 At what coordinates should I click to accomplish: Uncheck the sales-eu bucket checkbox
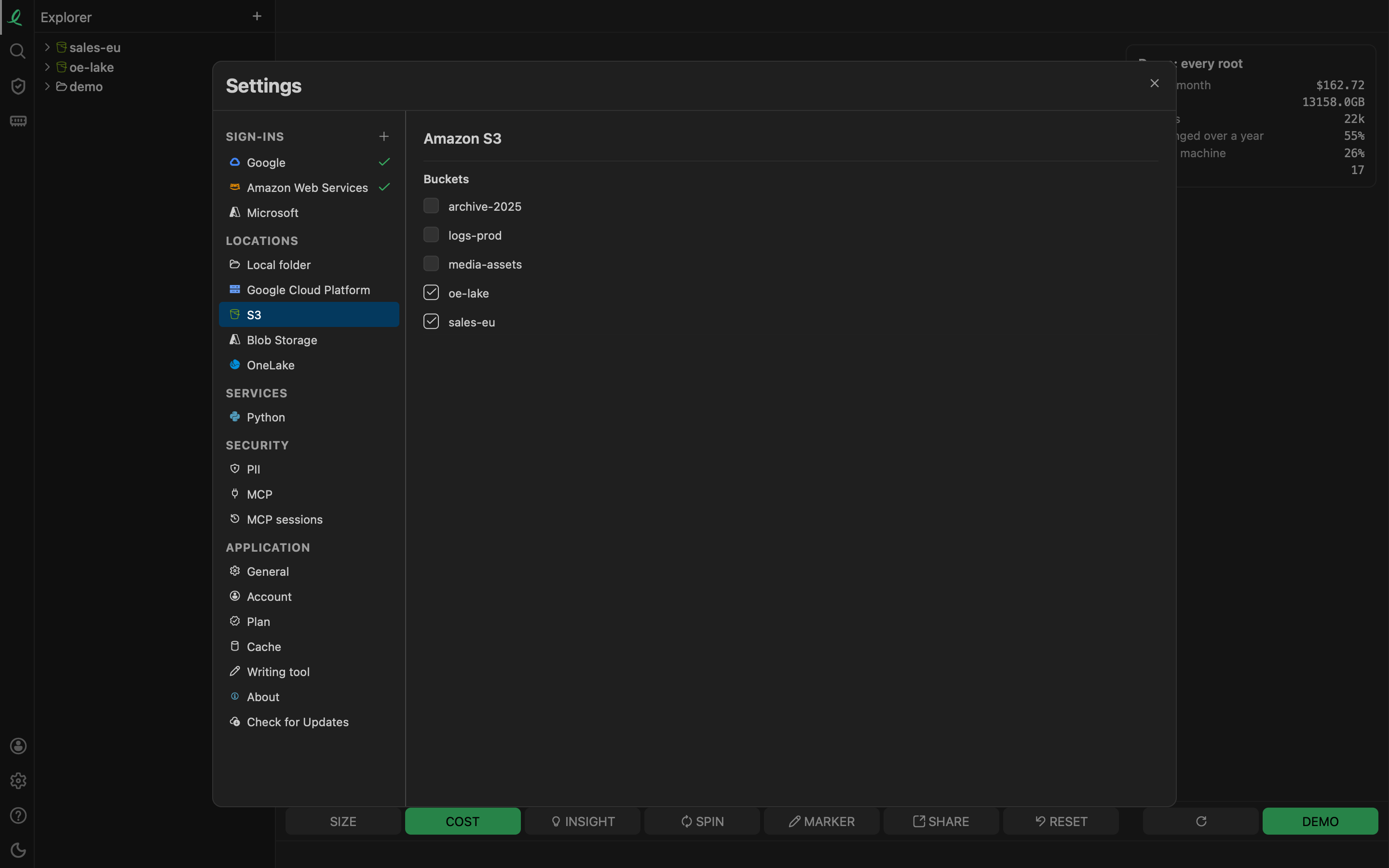(x=431, y=322)
